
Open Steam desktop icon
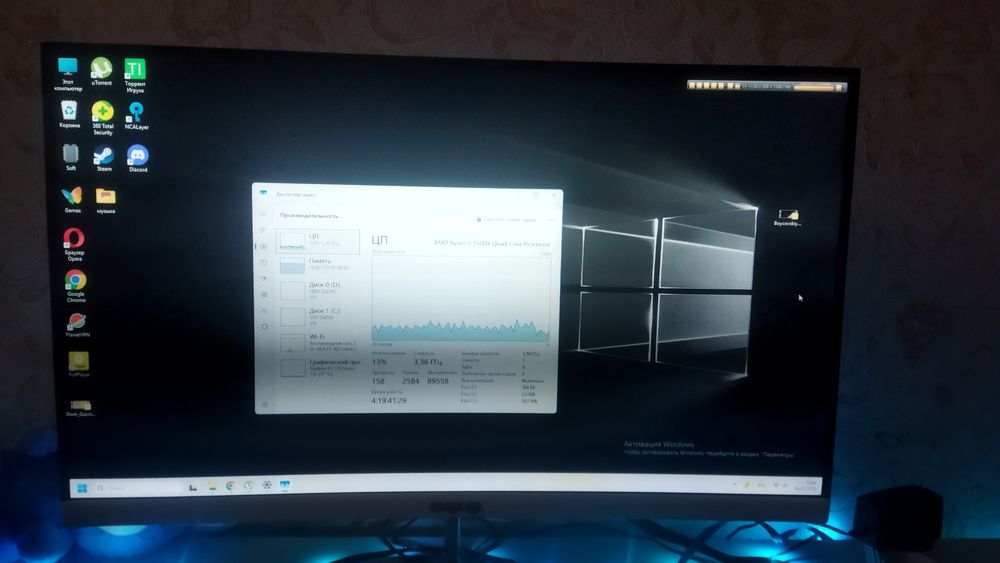coord(104,159)
